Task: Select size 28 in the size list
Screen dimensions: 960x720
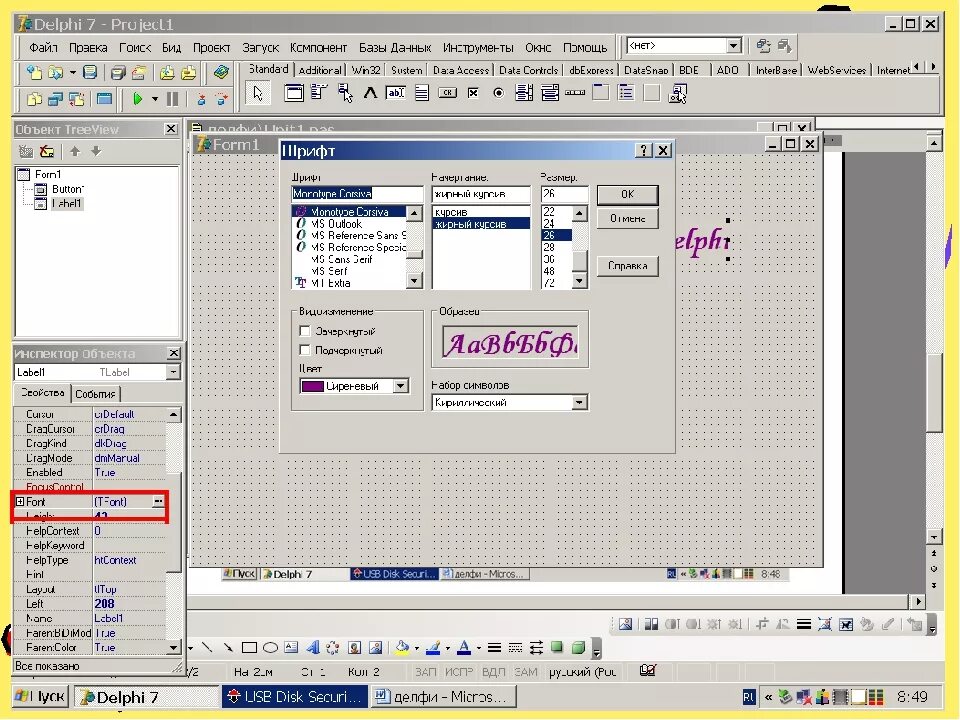Action: coord(549,247)
